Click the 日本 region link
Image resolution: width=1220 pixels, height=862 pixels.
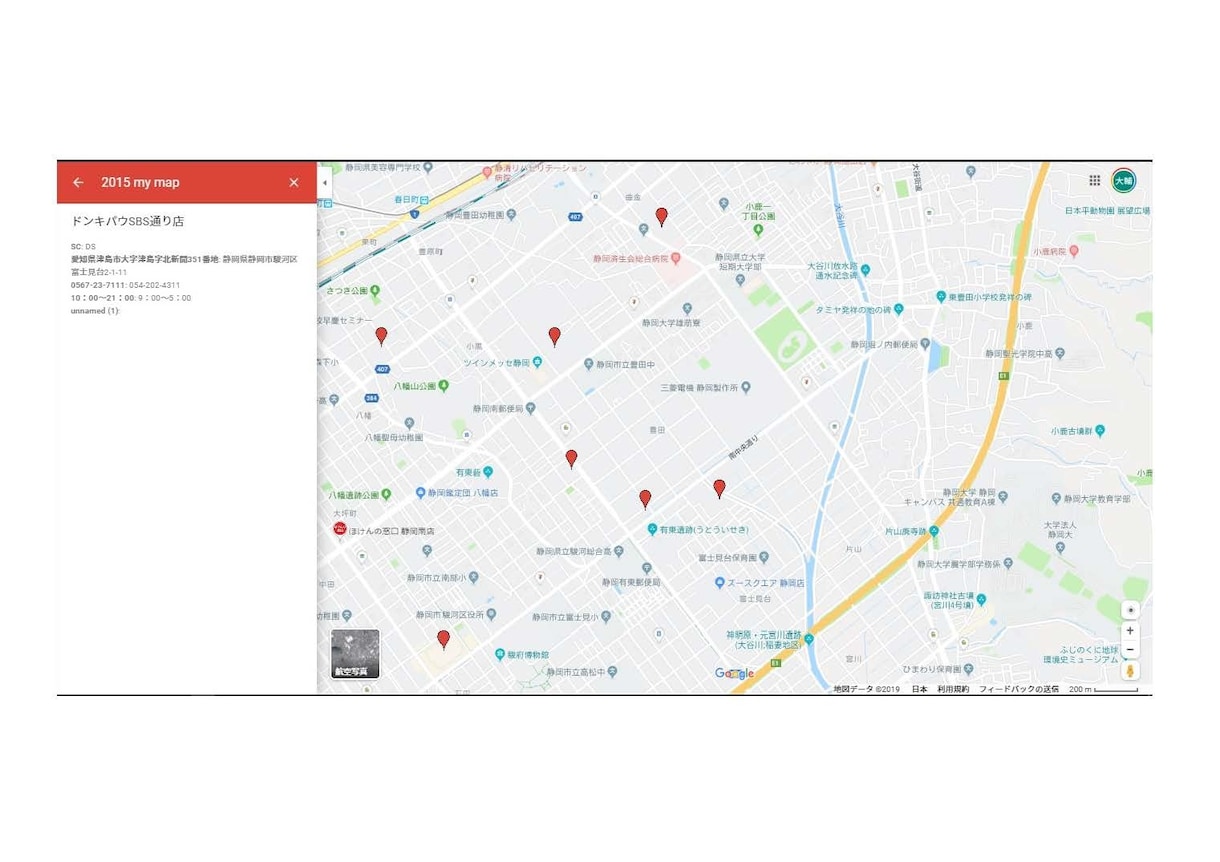919,689
